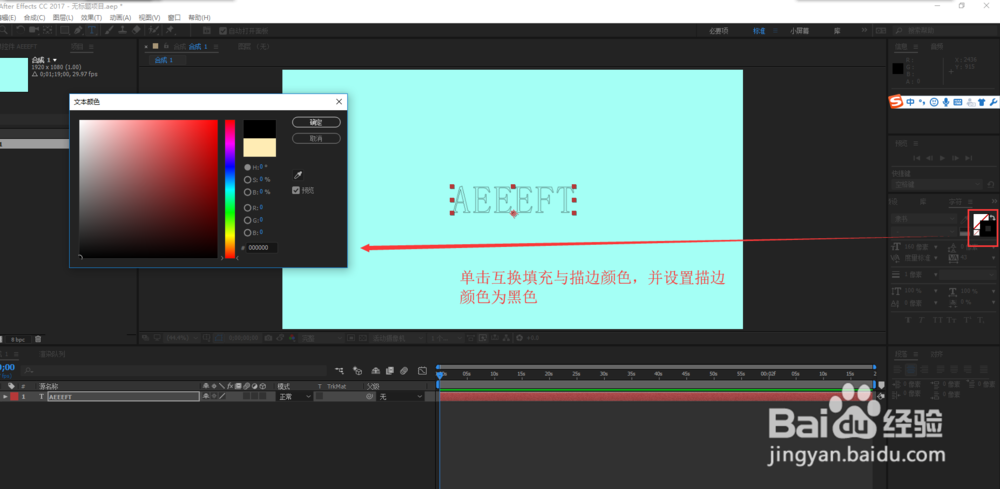Open the composition mini-flowchart icon
This screenshot has width=1000, height=489.
pyautogui.click(x=339, y=370)
